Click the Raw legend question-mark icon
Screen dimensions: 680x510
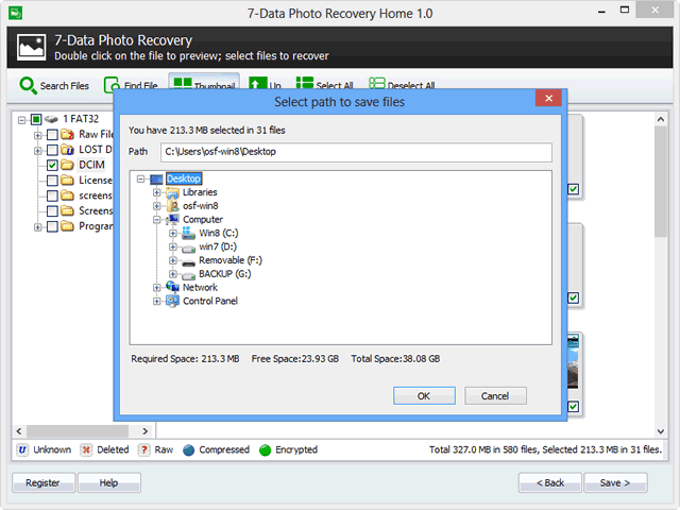[144, 450]
